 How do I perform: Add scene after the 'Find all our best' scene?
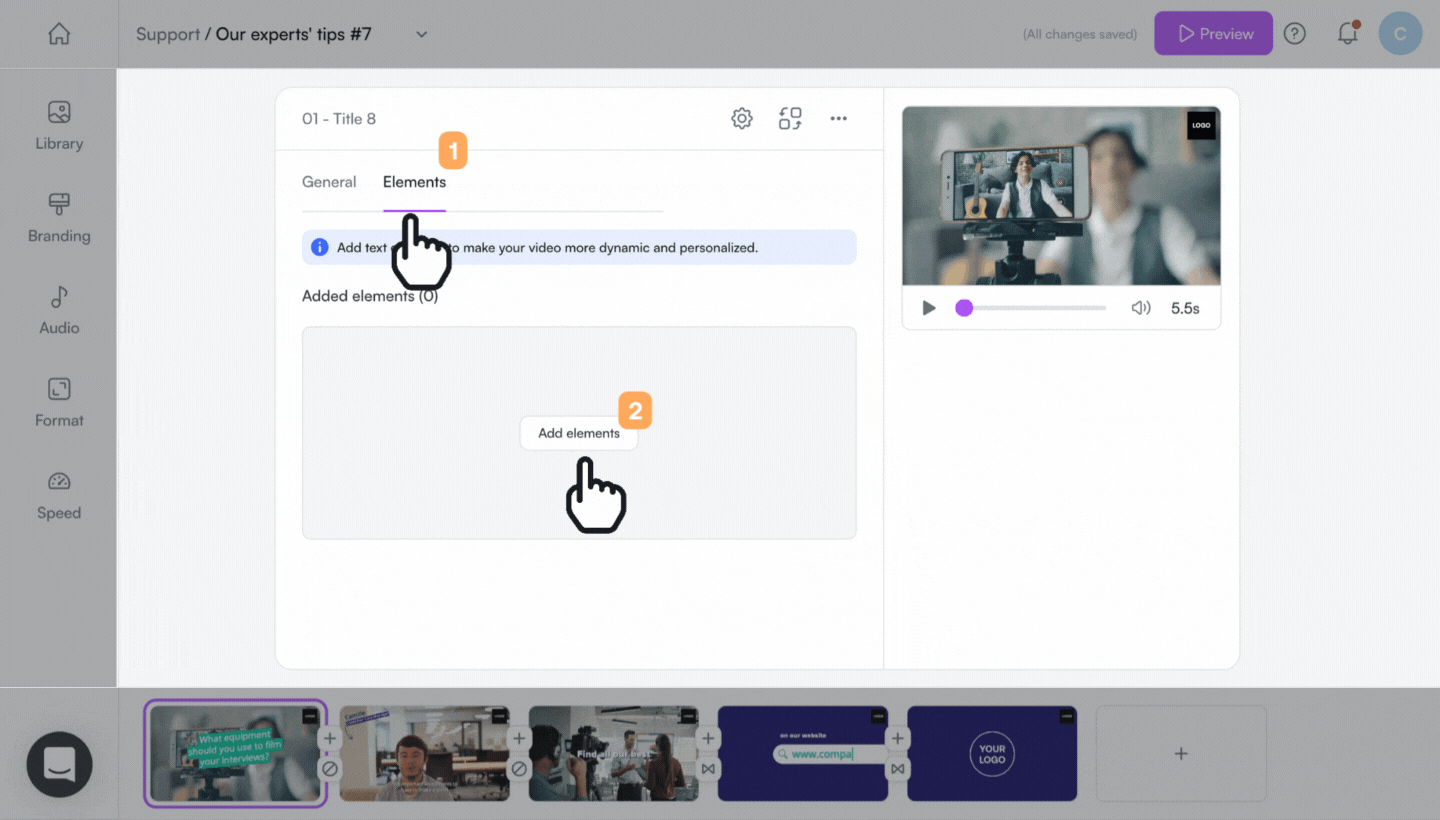pyautogui.click(x=708, y=739)
